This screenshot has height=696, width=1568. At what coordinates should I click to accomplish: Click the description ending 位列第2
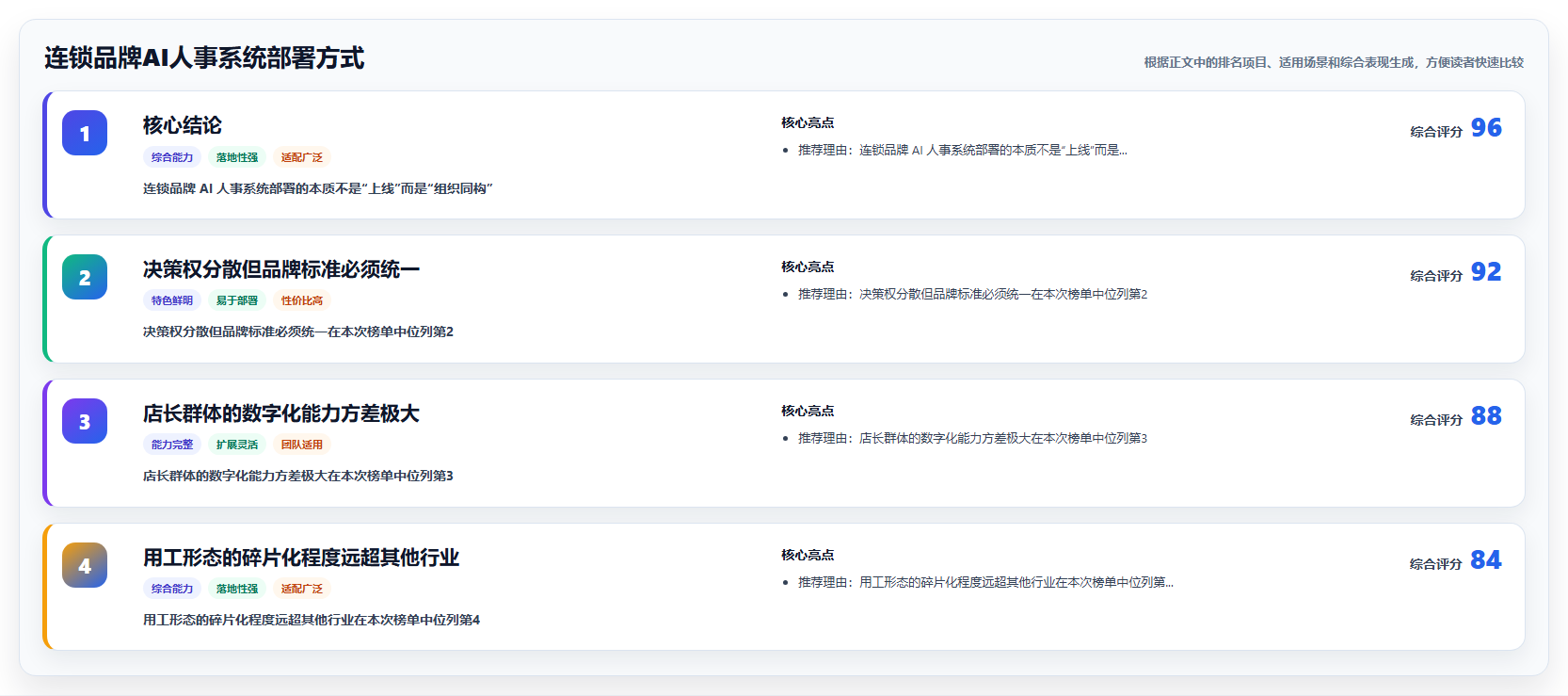tap(298, 332)
